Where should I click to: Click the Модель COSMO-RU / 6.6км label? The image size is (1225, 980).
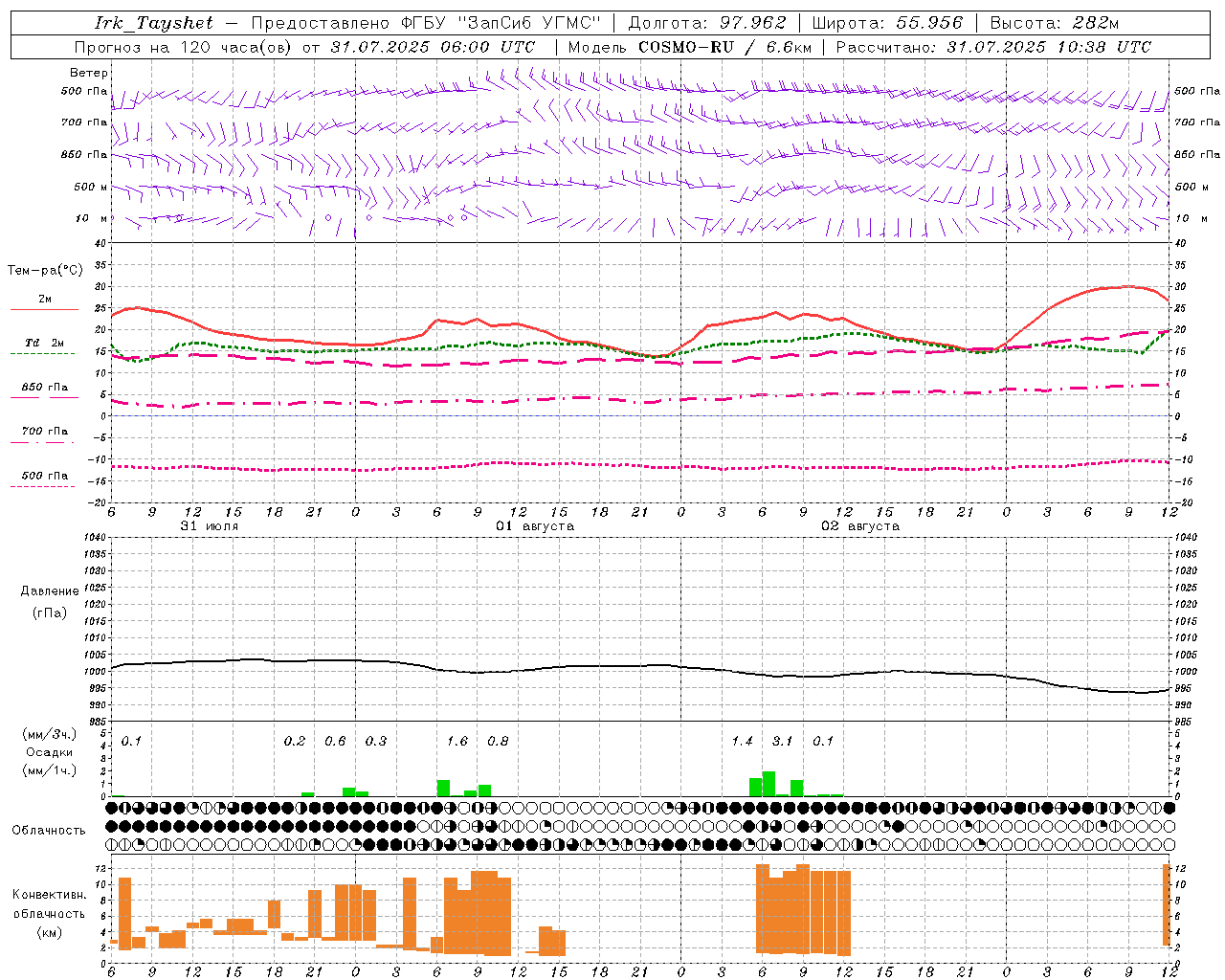(688, 47)
